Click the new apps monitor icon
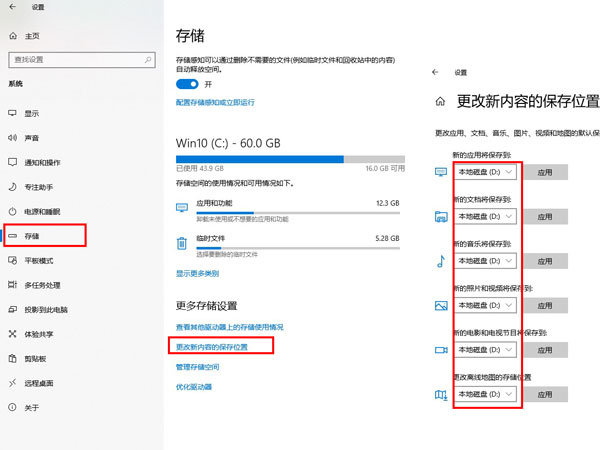 tap(441, 172)
